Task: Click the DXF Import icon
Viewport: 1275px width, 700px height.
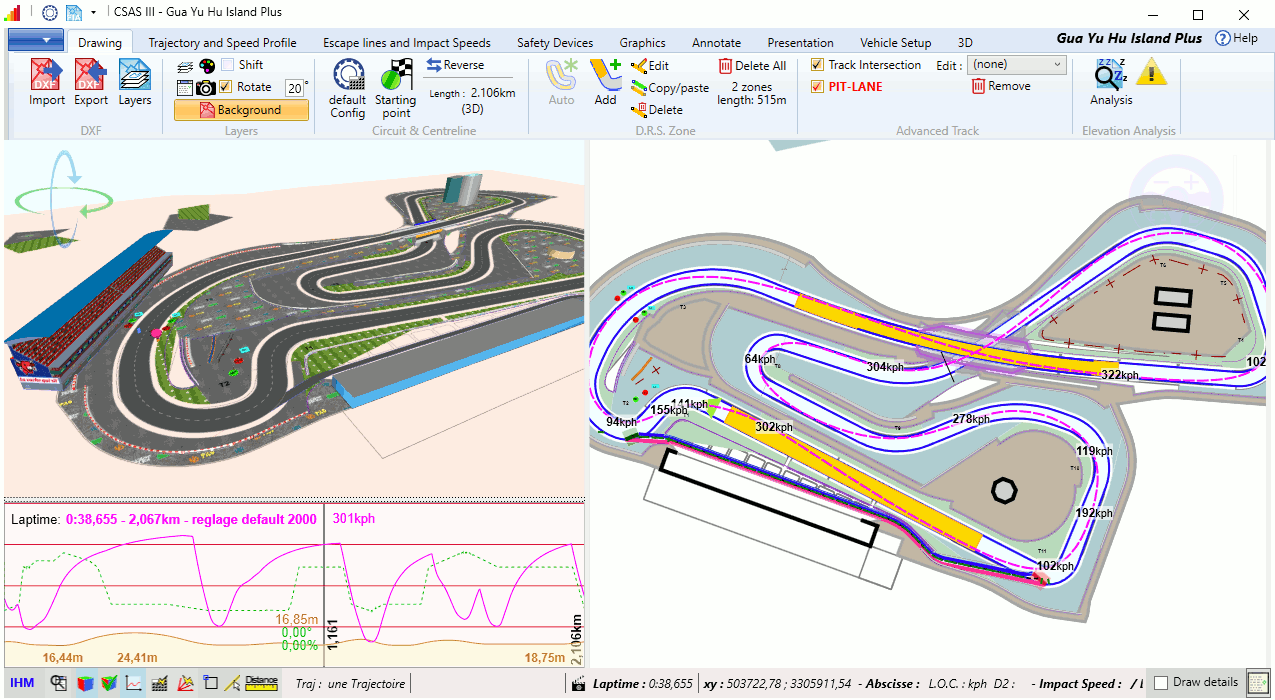Action: (46, 75)
